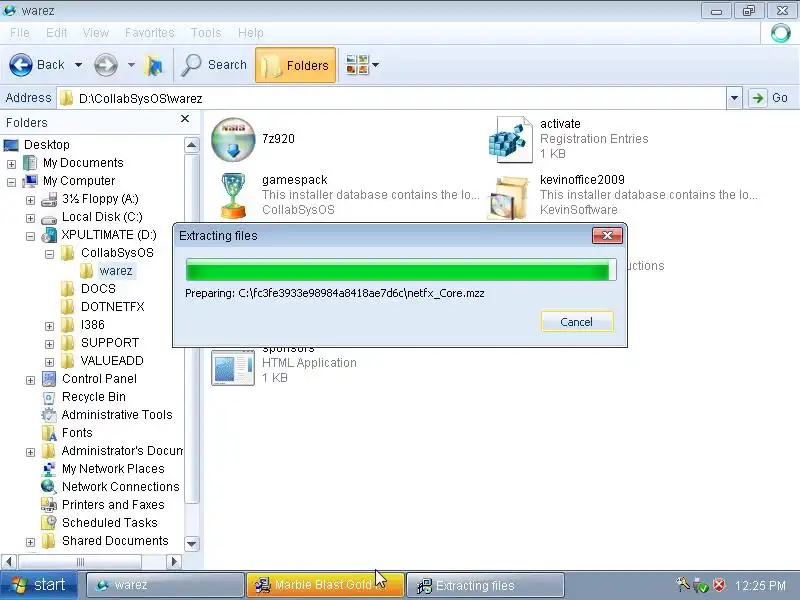Click the address path field
The width and height of the screenshot is (800, 600).
pyautogui.click(x=393, y=98)
